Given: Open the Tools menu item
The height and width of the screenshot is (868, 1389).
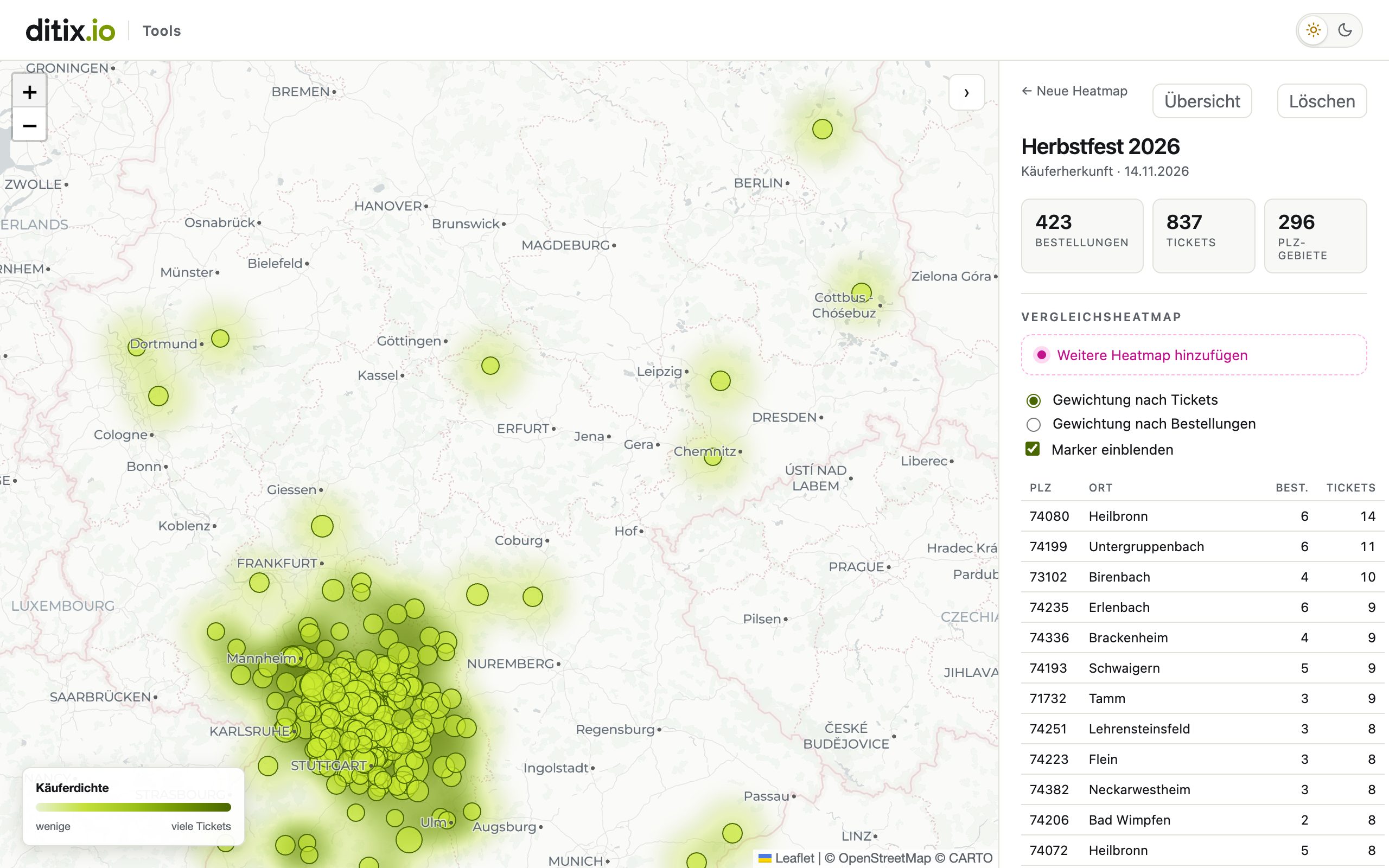Looking at the screenshot, I should point(162,31).
